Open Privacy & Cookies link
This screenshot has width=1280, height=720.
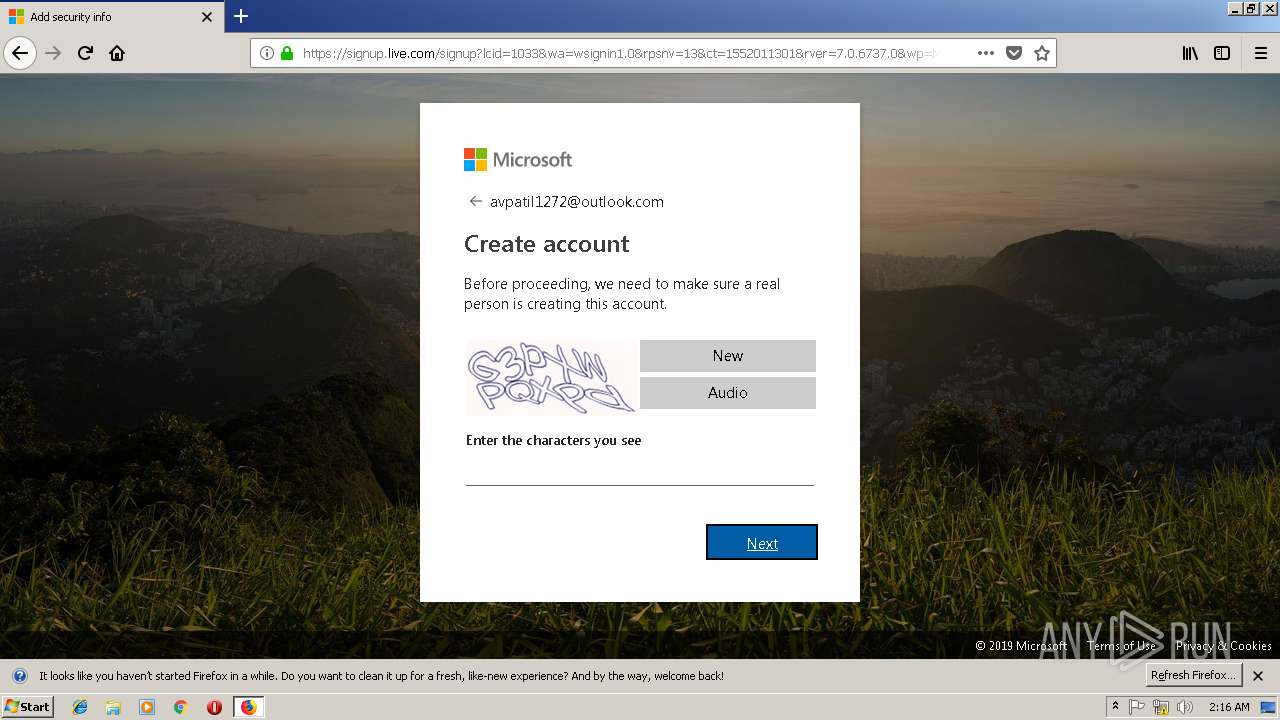coord(1224,646)
